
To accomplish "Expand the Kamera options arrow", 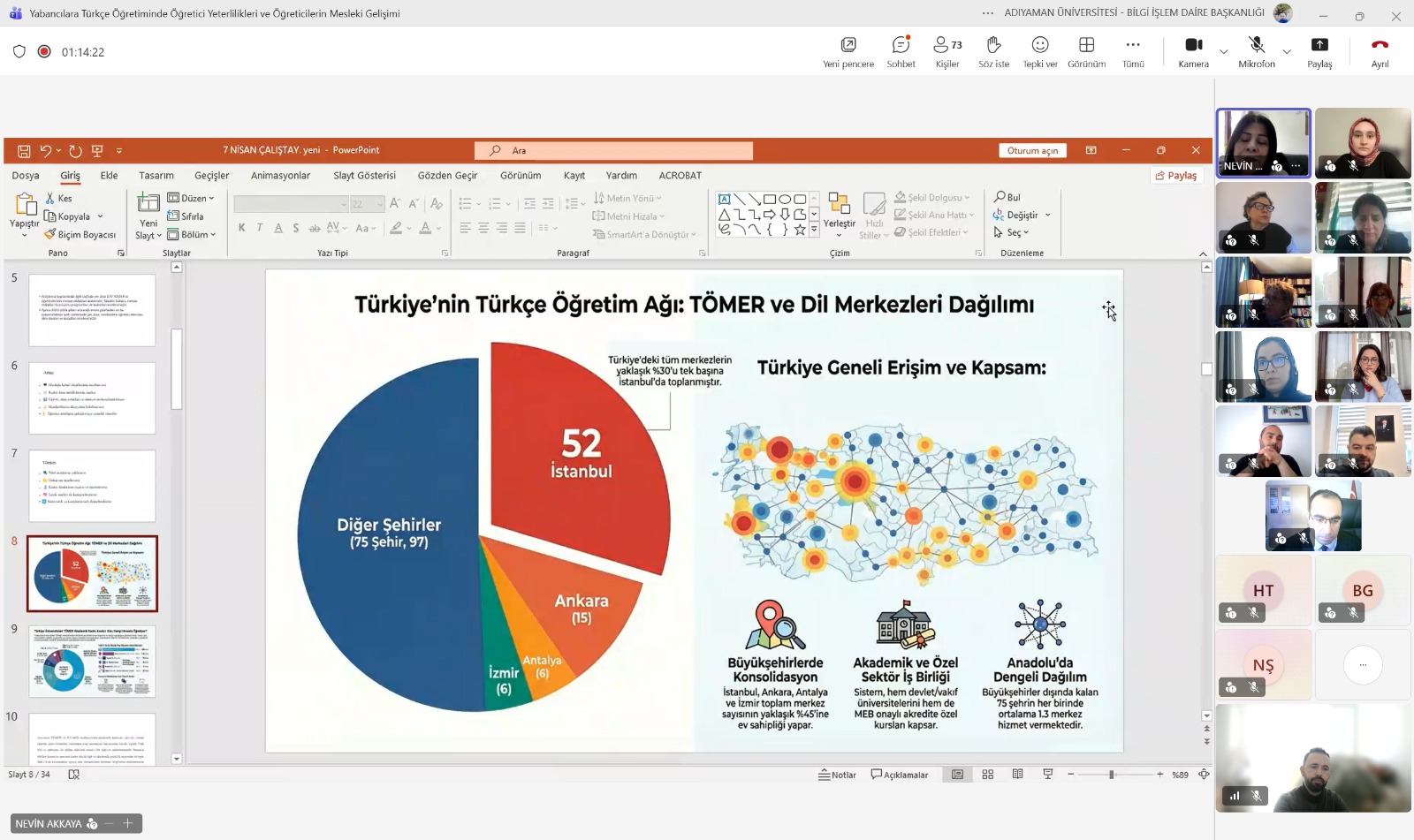I will click(1223, 51).
